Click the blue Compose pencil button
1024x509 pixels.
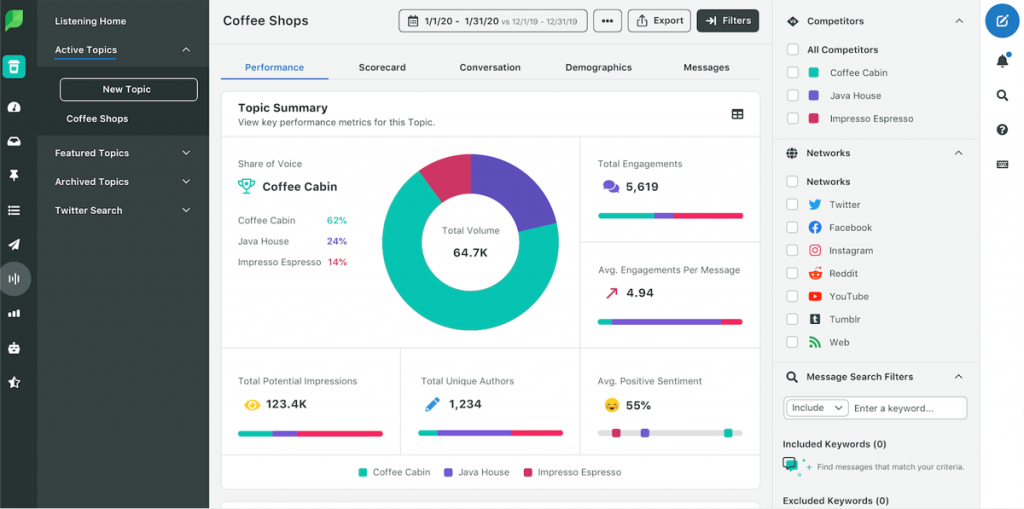[x=1002, y=20]
